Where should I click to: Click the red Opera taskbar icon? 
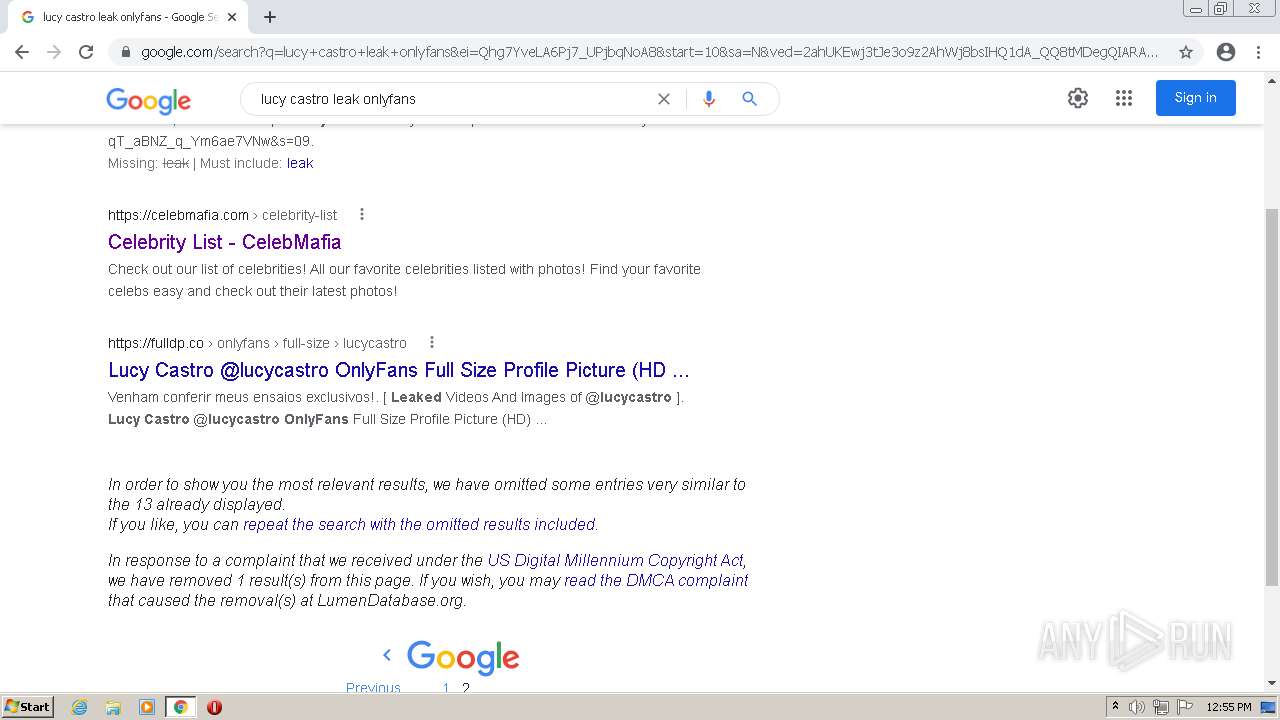point(214,707)
